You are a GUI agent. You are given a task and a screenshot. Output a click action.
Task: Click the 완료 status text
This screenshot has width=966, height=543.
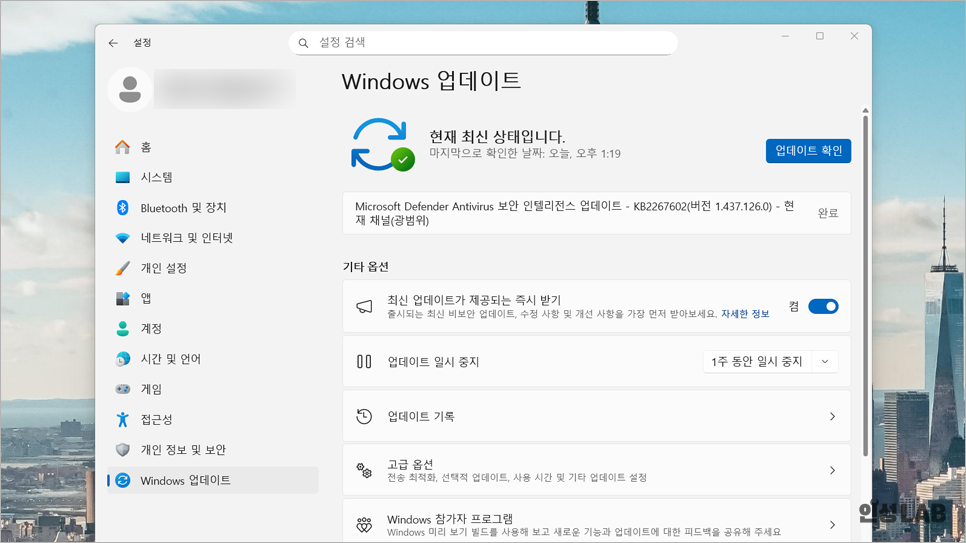[x=827, y=213]
